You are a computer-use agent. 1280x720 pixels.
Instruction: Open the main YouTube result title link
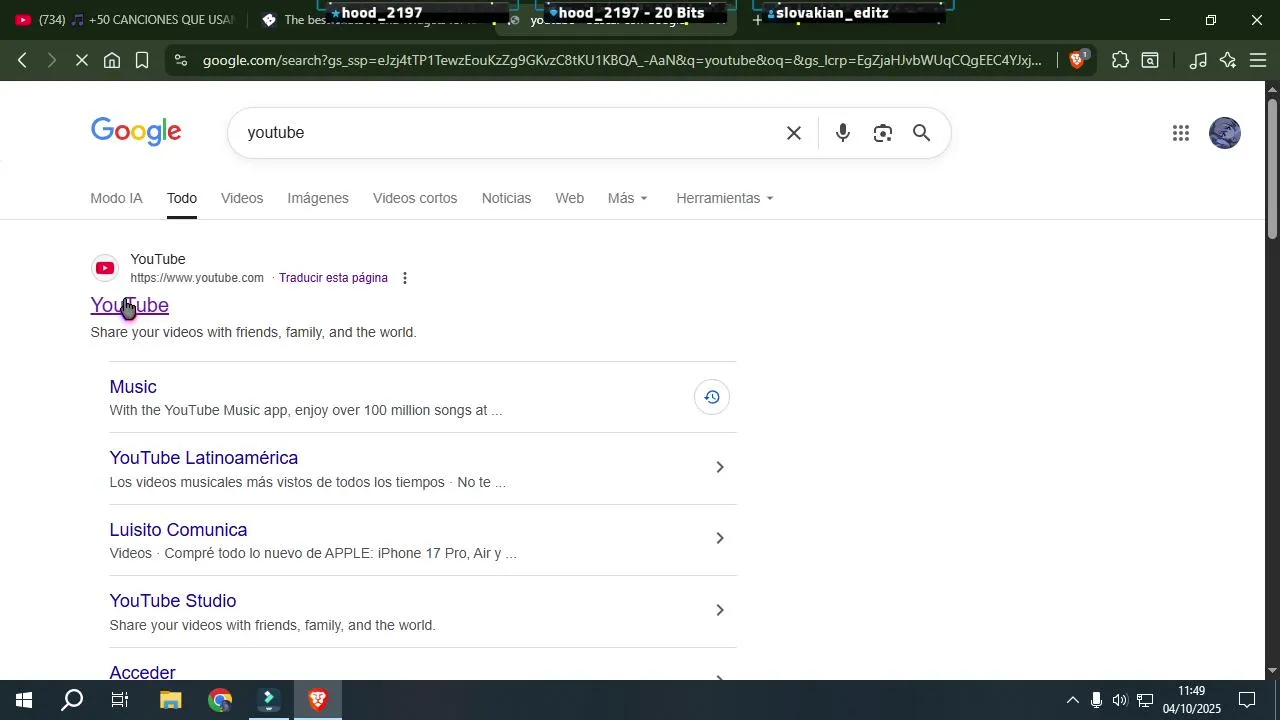tap(130, 305)
